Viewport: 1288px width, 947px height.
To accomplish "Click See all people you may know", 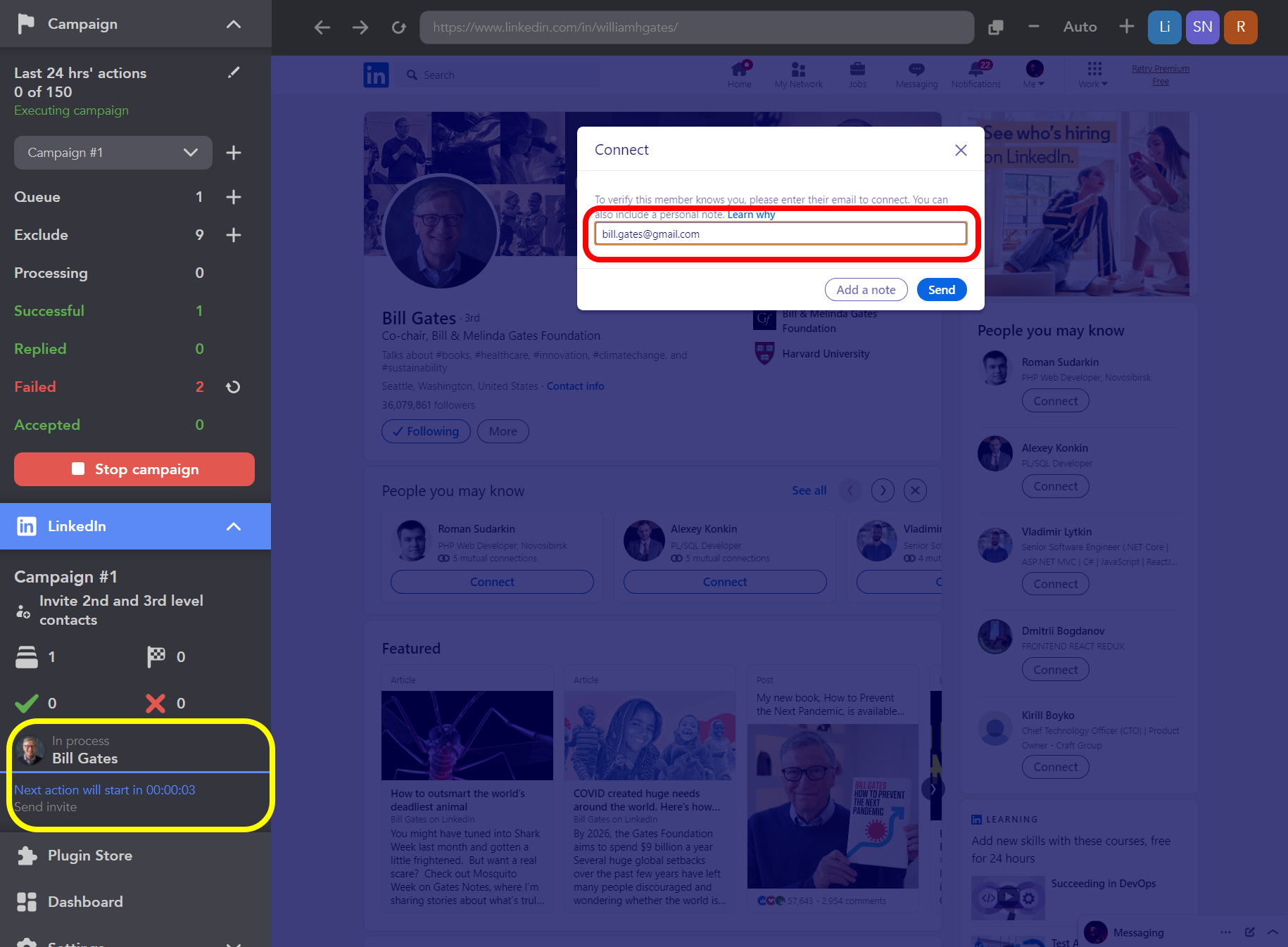I will coord(809,490).
